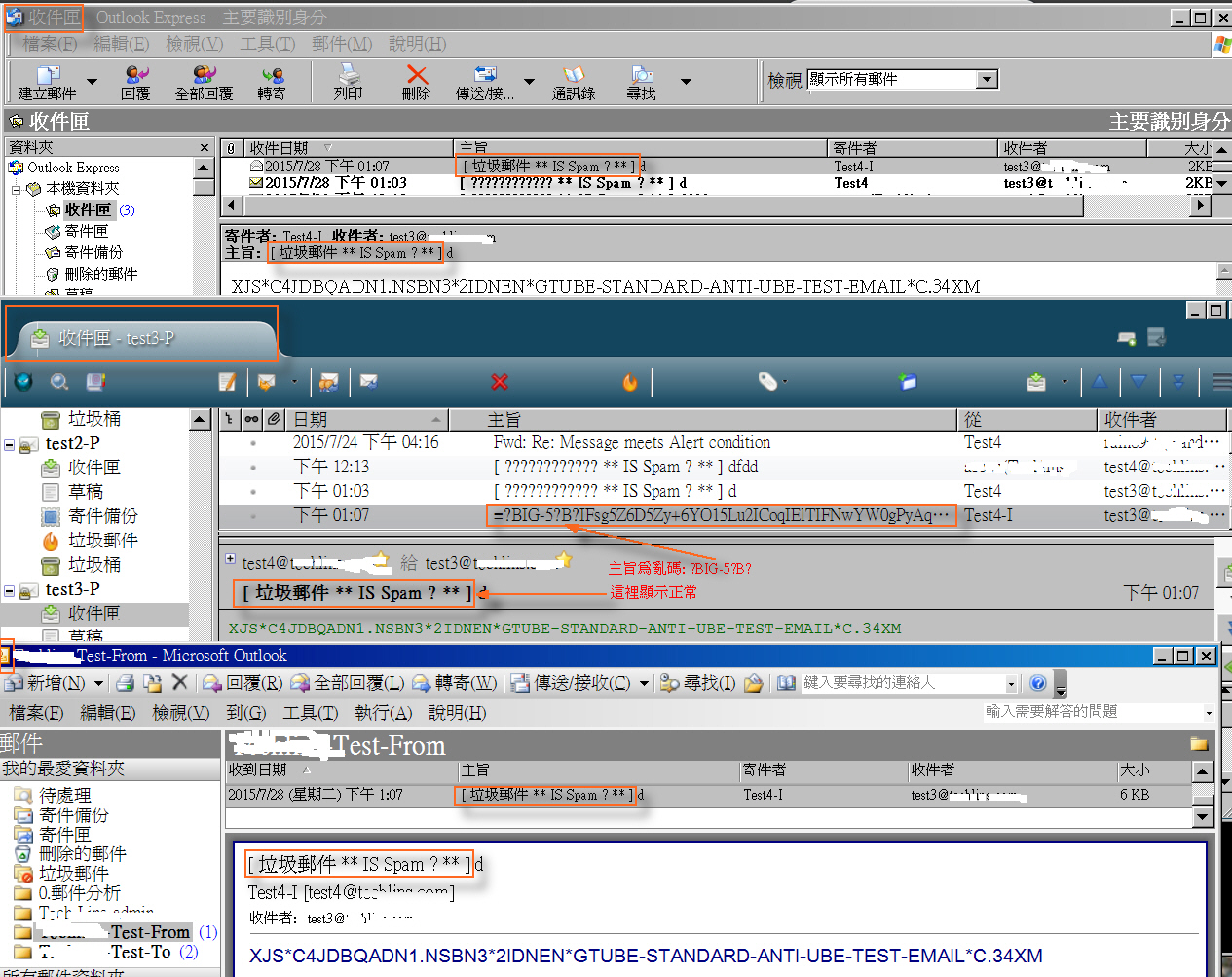Click the red X delete icon in middle toolbar

click(500, 382)
